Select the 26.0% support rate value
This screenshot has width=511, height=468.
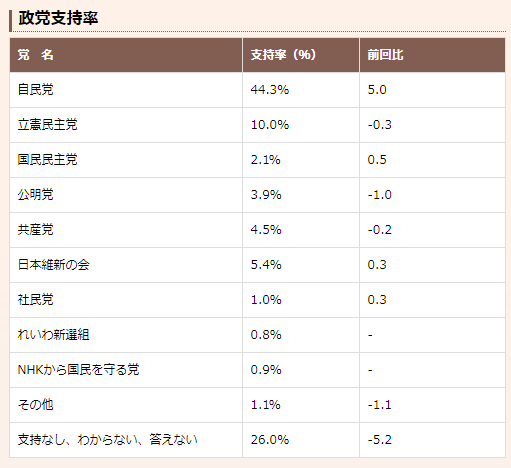(270, 440)
